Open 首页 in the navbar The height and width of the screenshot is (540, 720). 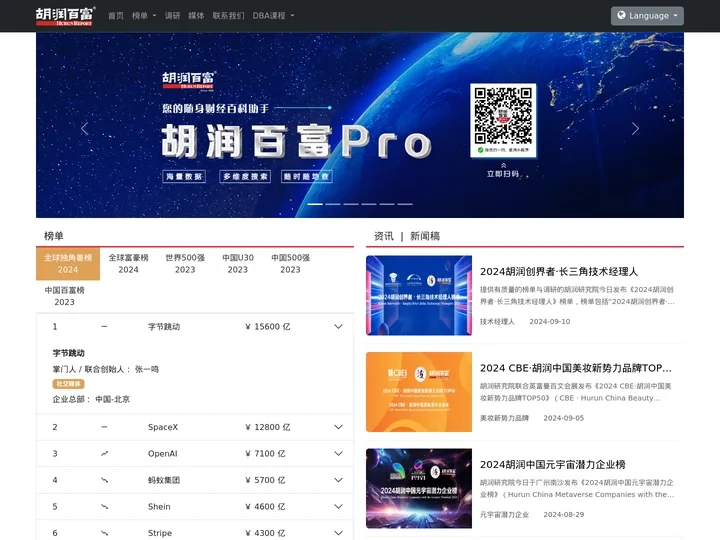click(116, 16)
